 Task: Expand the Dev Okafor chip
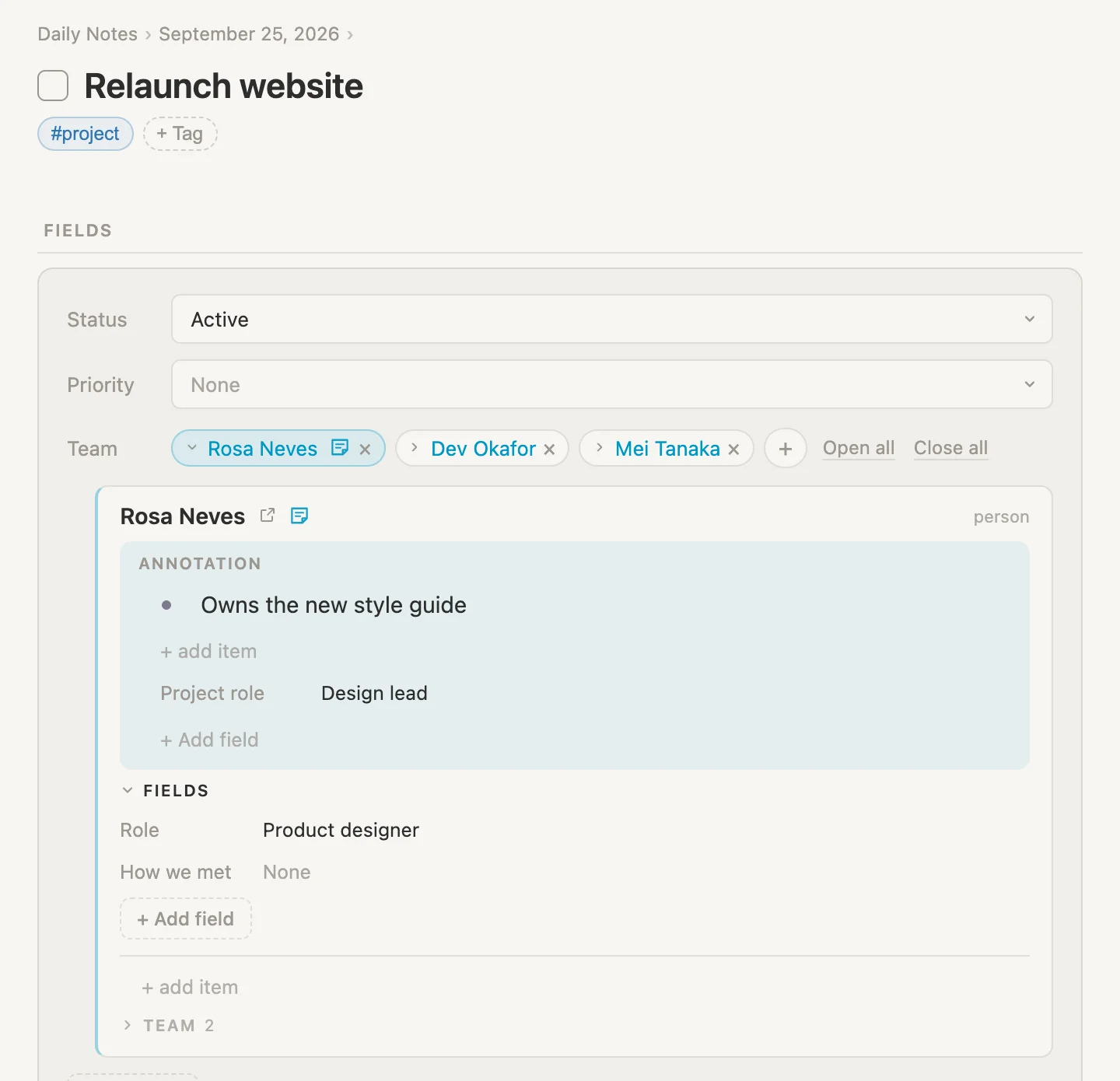[415, 448]
